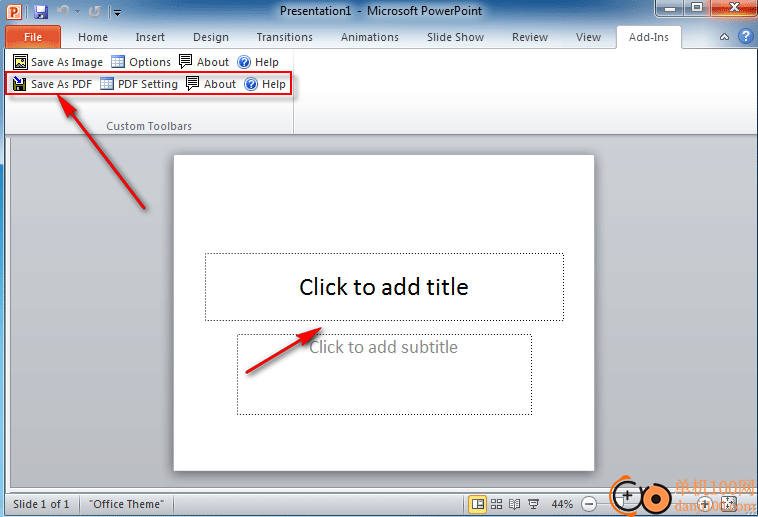Image resolution: width=758 pixels, height=517 pixels.
Task: Click the Save As PDF button
Action: 52,84
